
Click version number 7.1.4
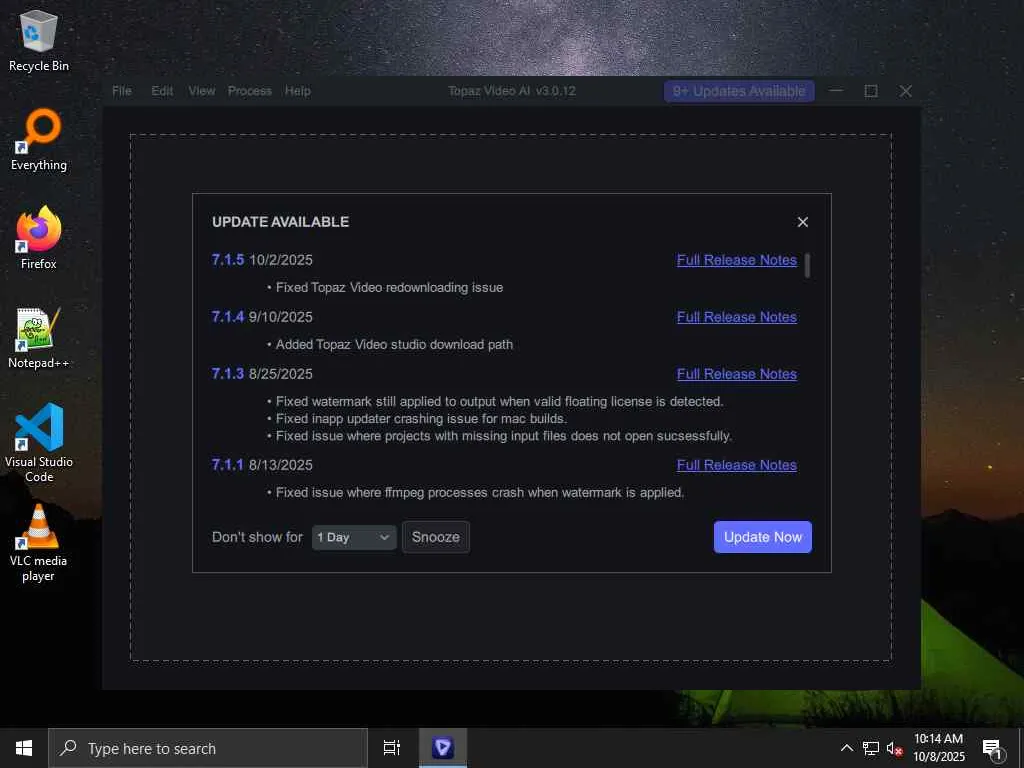point(228,317)
